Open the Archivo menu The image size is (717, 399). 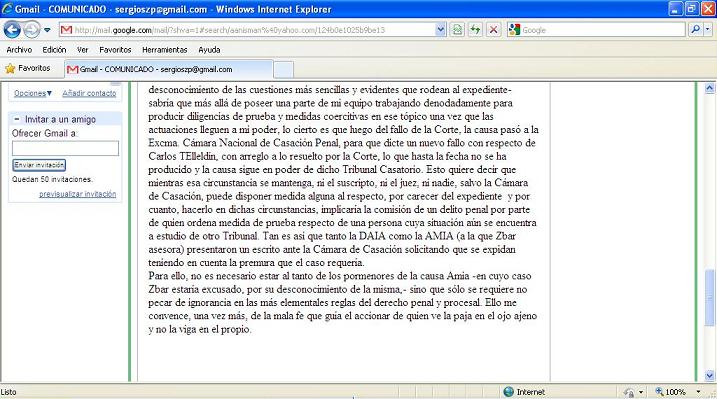tap(19, 50)
